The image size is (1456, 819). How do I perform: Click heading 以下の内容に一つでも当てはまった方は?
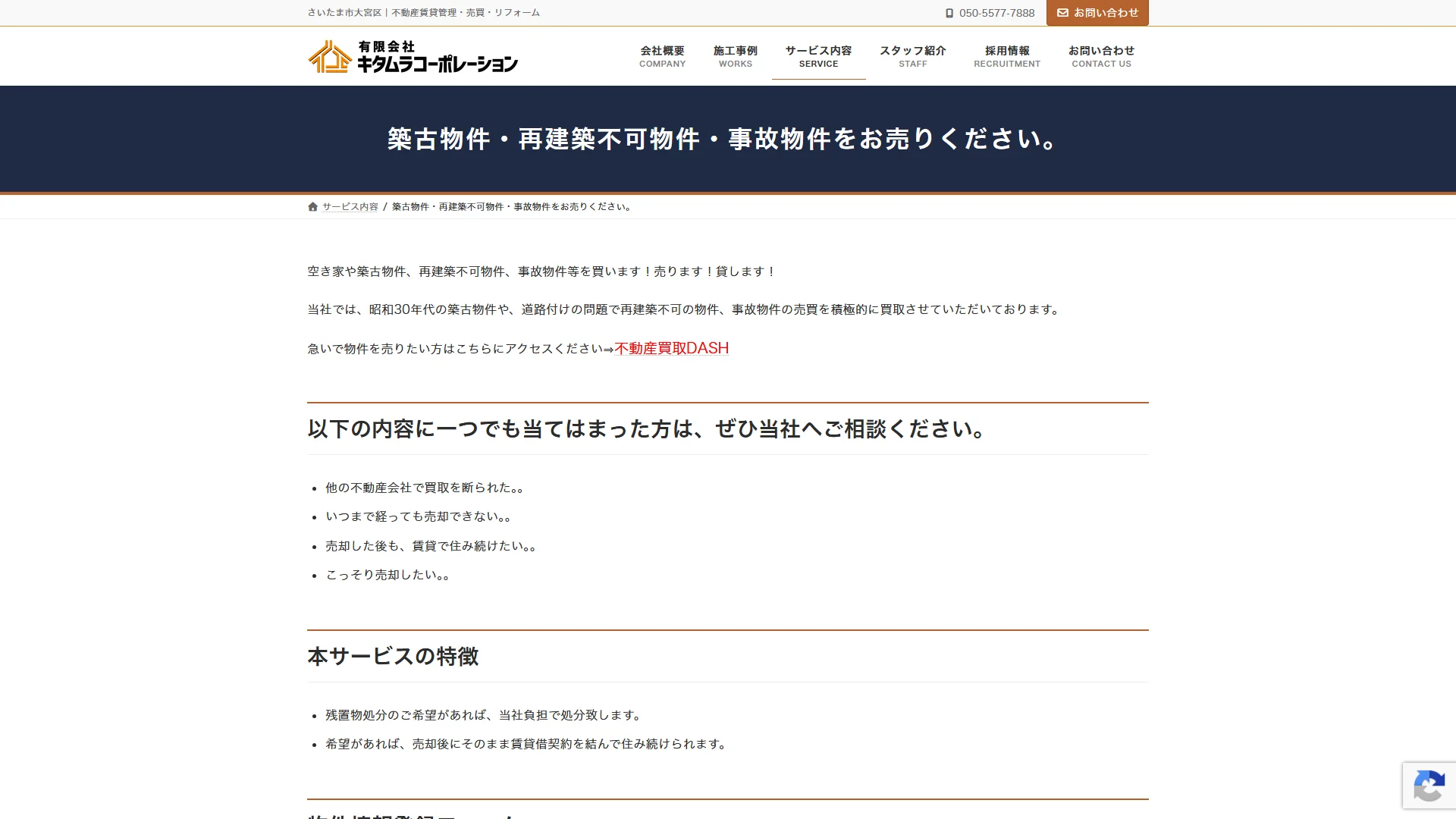point(647,429)
